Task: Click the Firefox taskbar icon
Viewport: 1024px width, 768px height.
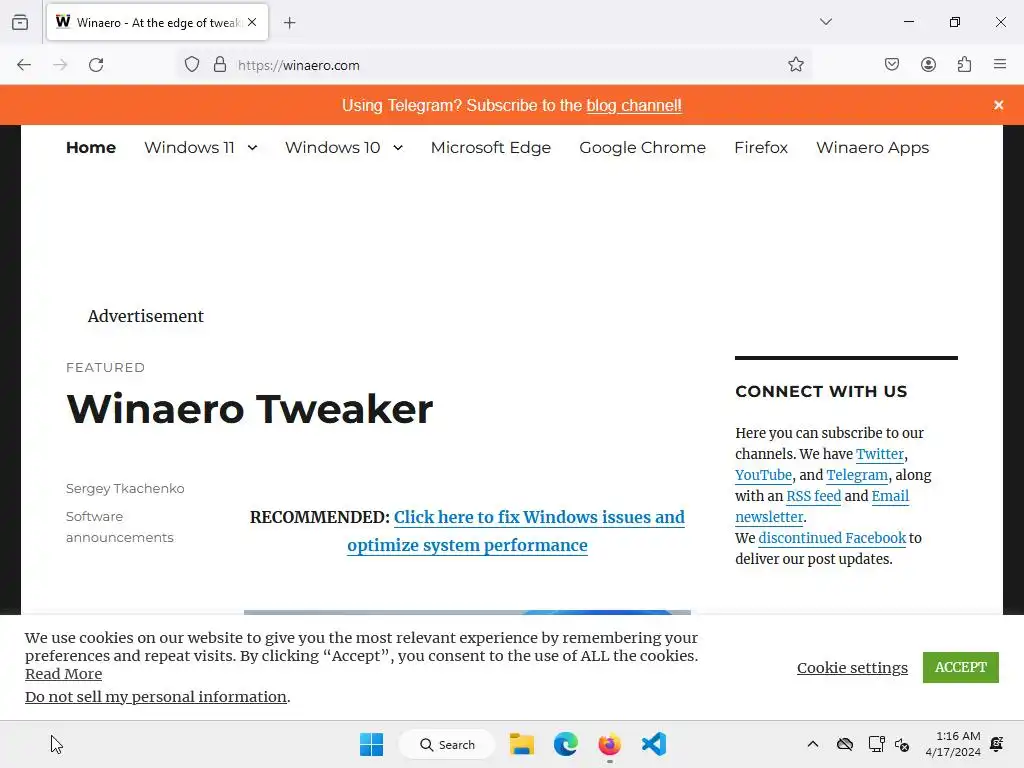Action: (609, 744)
